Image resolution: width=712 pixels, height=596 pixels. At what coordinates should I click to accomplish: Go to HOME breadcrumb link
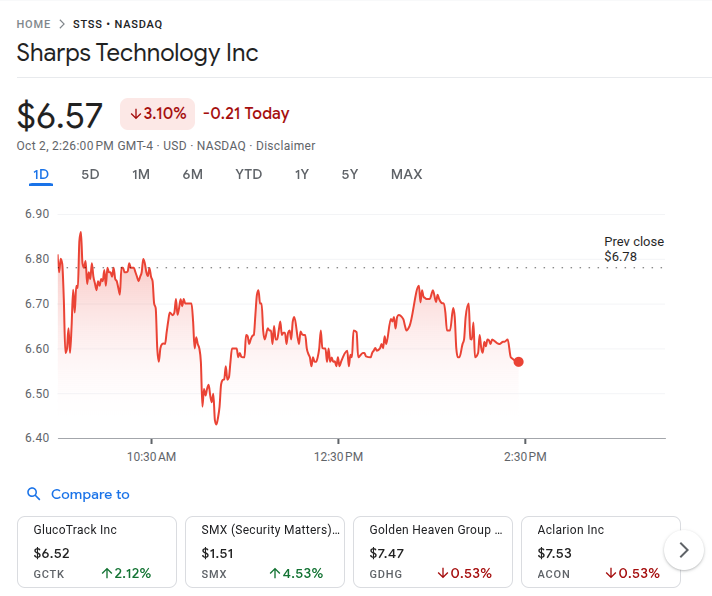[34, 24]
